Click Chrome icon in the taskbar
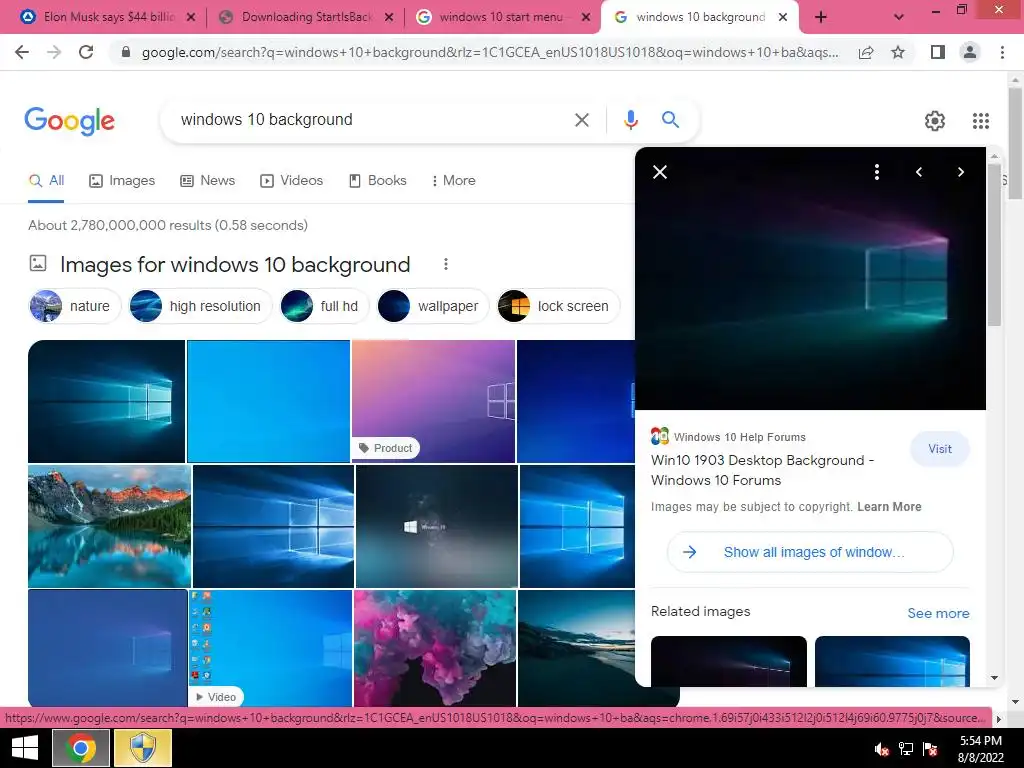 tap(81, 748)
